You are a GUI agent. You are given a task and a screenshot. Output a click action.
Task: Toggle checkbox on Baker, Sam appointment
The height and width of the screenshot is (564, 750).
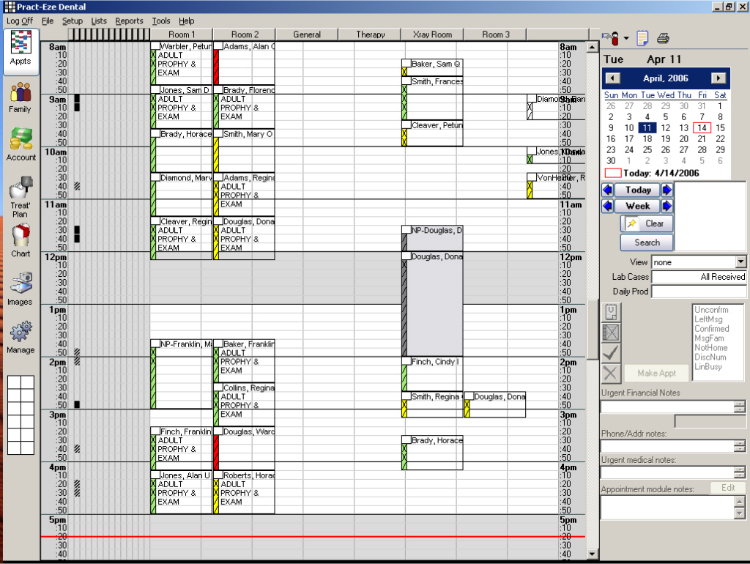click(x=407, y=64)
